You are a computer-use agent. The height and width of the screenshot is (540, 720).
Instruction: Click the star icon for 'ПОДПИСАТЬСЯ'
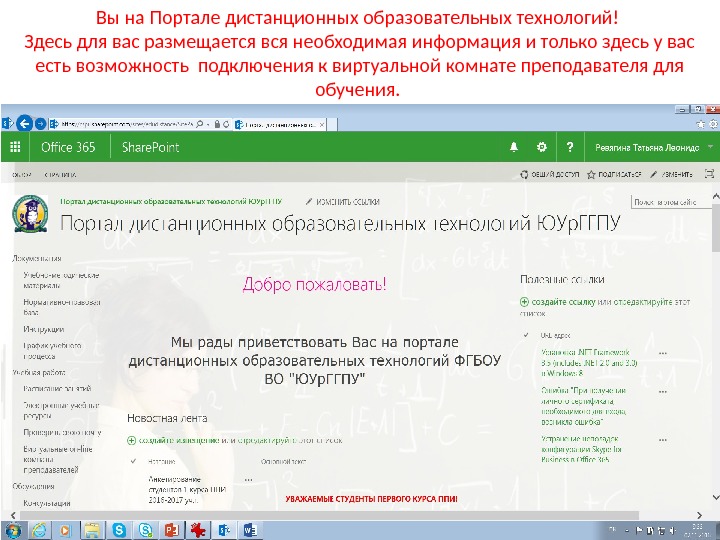click(x=591, y=174)
